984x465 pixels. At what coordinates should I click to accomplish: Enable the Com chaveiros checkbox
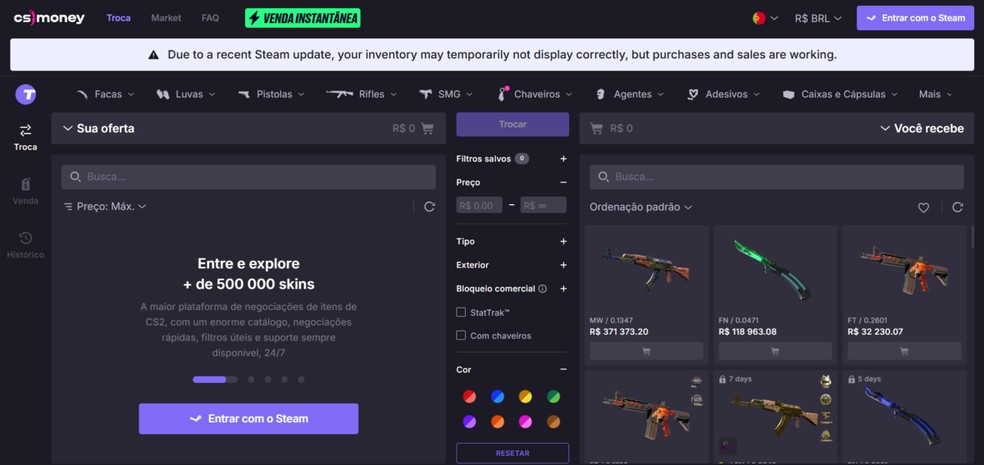(461, 336)
